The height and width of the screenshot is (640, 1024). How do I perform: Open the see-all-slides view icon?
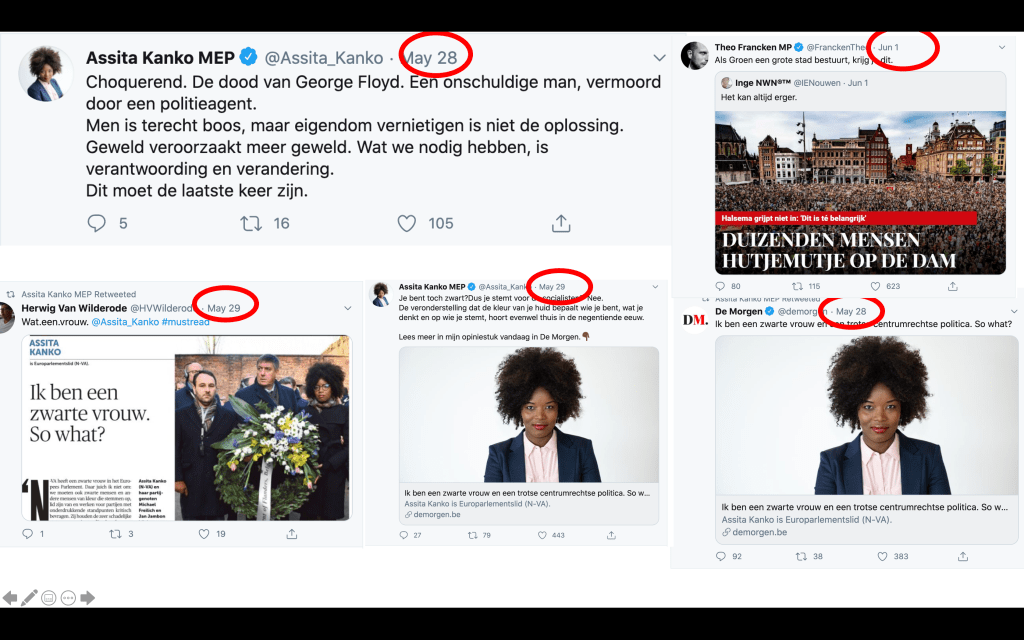(49, 598)
